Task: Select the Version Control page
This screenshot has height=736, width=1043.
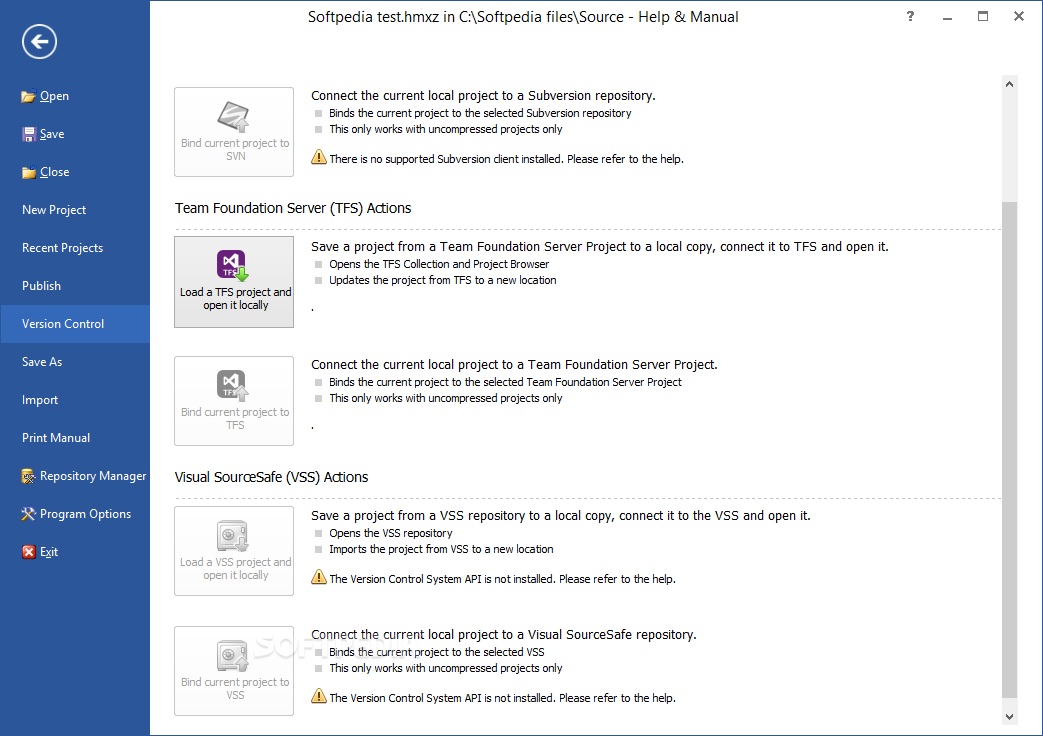Action: [75, 324]
